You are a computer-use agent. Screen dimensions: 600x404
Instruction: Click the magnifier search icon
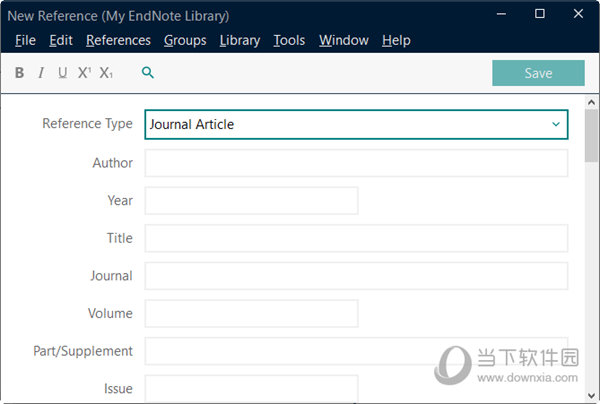click(x=148, y=72)
